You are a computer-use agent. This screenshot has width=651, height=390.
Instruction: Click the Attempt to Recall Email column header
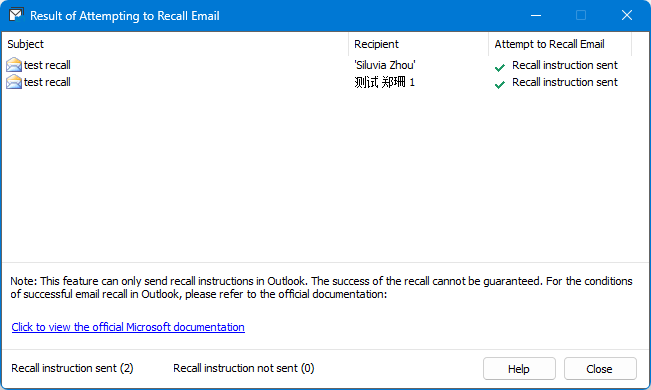(x=560, y=44)
